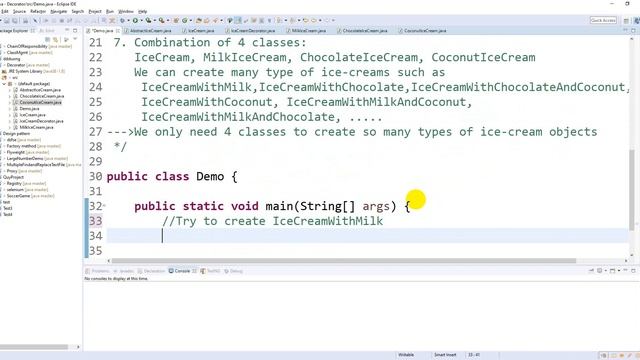
Task: Click the Debug bug icon in toolbar
Action: pyautogui.click(x=122, y=20)
